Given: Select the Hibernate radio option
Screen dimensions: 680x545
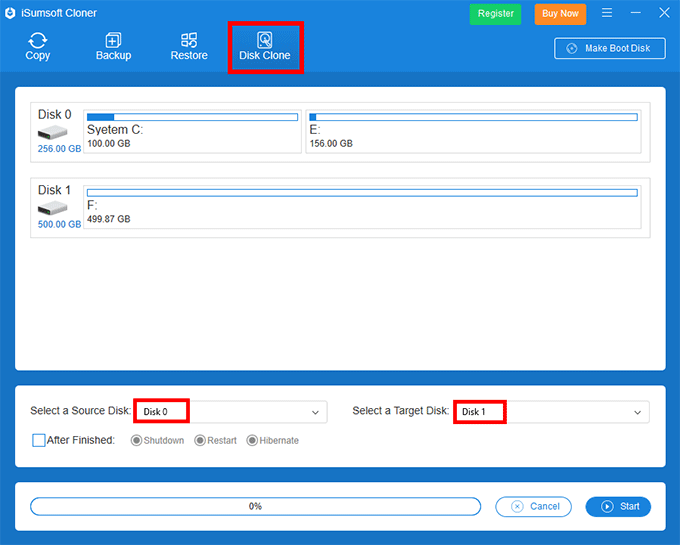Looking at the screenshot, I should coord(273,441).
